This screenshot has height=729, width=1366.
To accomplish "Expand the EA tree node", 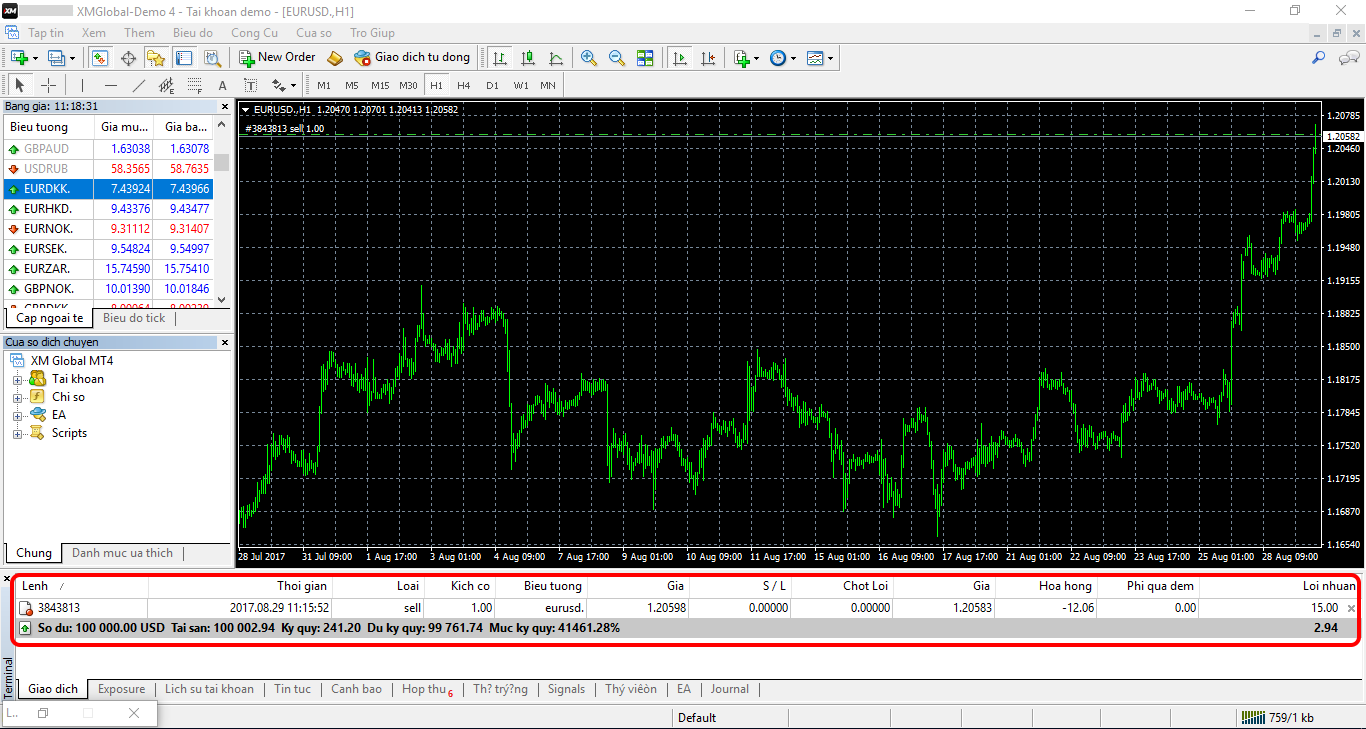I will (17, 415).
